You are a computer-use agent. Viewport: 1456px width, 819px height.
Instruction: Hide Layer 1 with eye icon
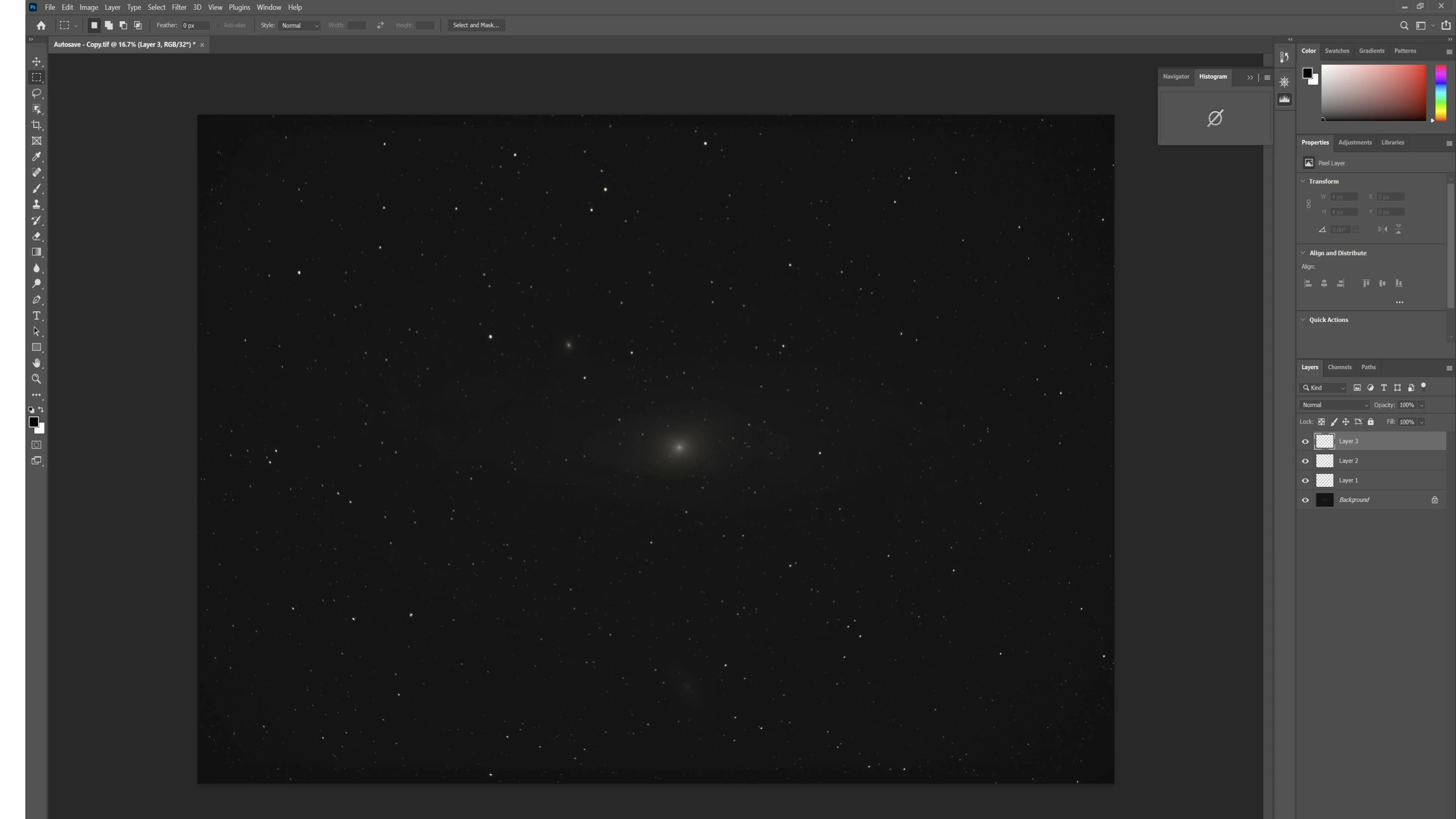(x=1305, y=480)
